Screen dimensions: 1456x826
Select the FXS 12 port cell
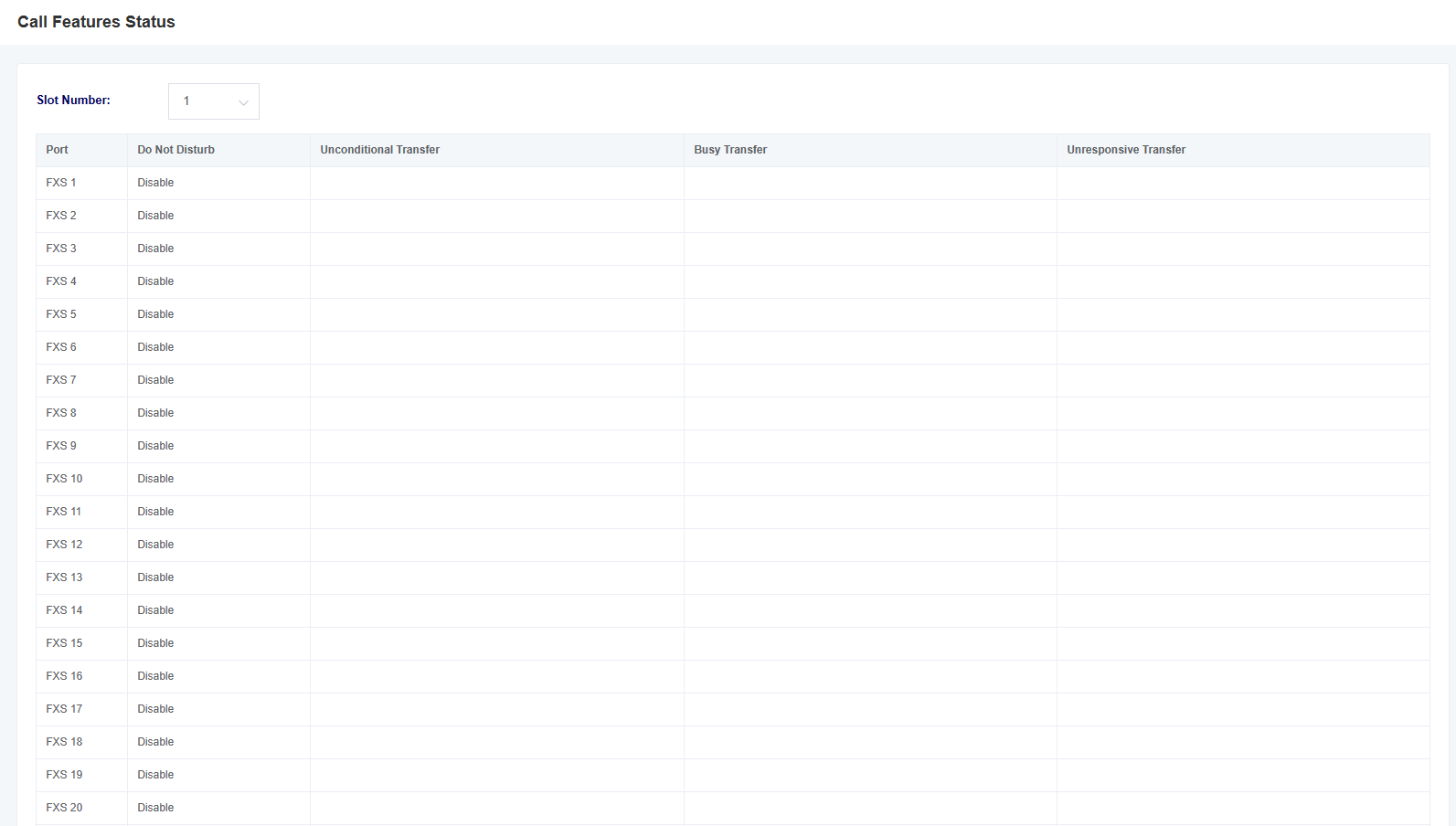pos(81,545)
